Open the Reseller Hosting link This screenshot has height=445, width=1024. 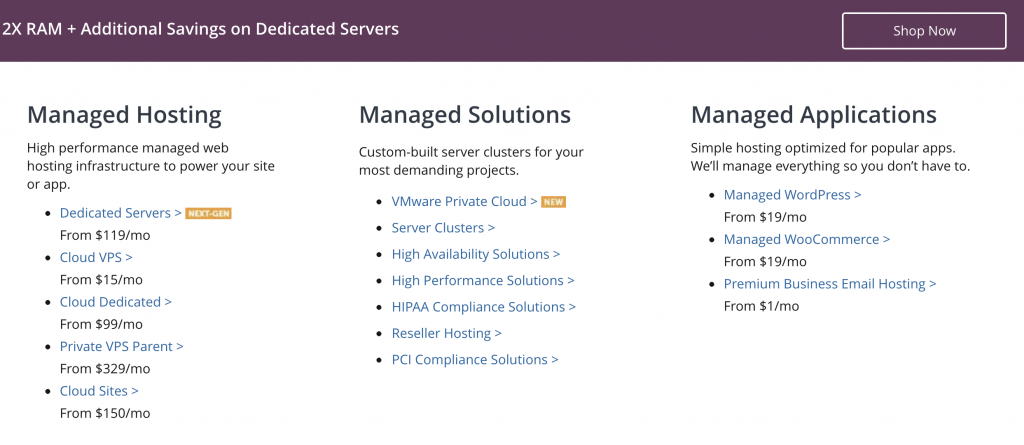447,333
